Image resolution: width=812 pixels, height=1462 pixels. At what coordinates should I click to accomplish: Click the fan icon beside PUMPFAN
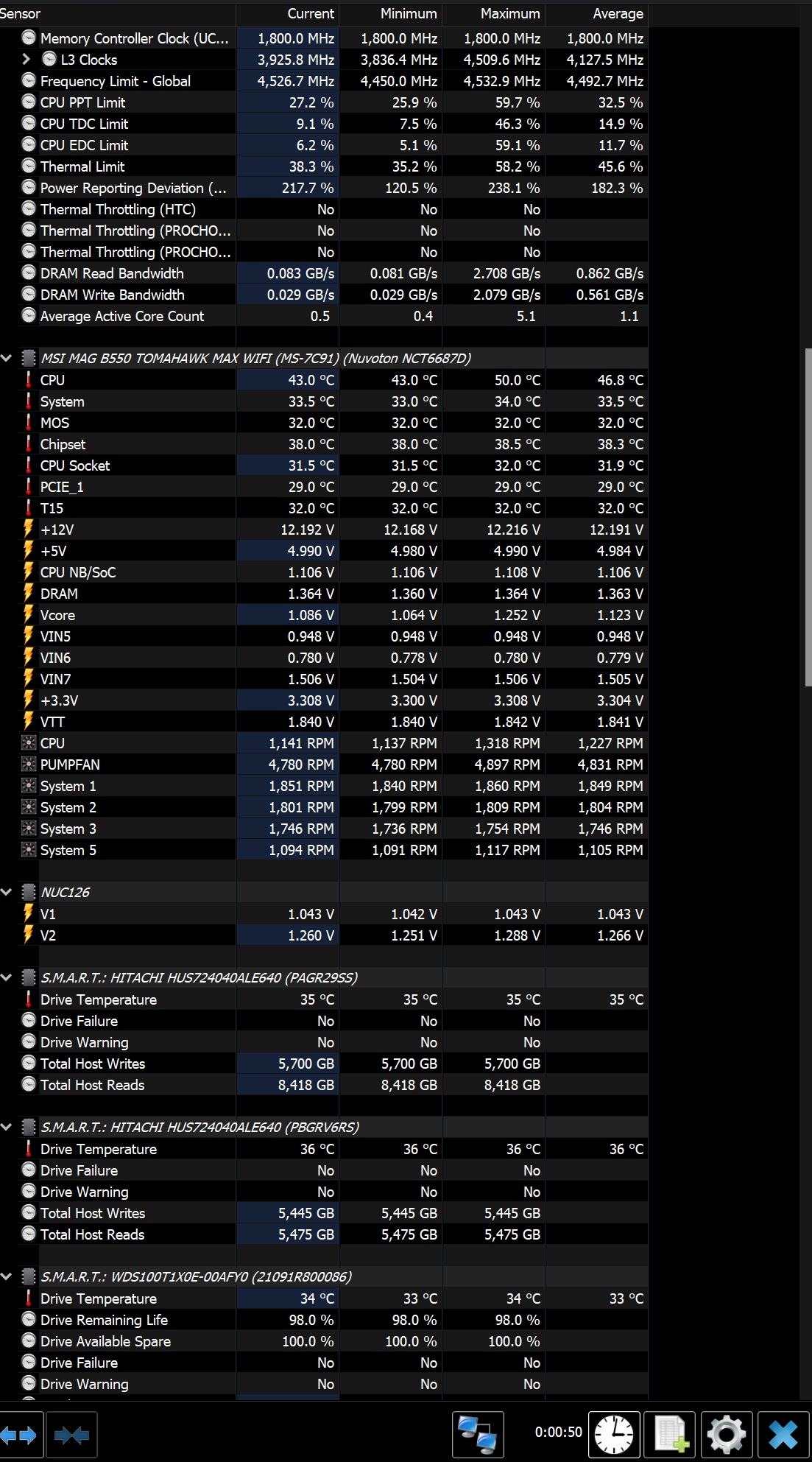[29, 764]
